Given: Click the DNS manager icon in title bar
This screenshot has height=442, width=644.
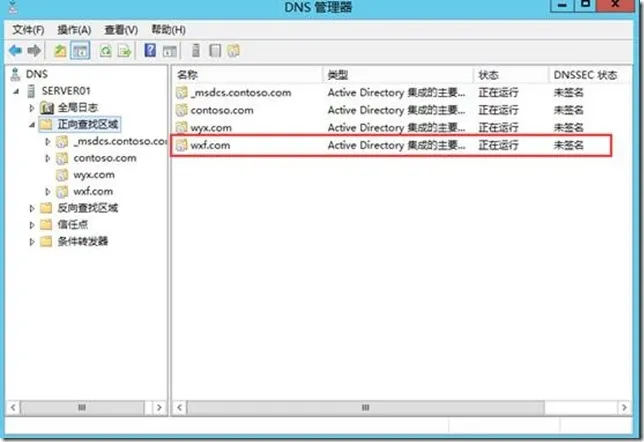Looking at the screenshot, I should coord(13,6).
